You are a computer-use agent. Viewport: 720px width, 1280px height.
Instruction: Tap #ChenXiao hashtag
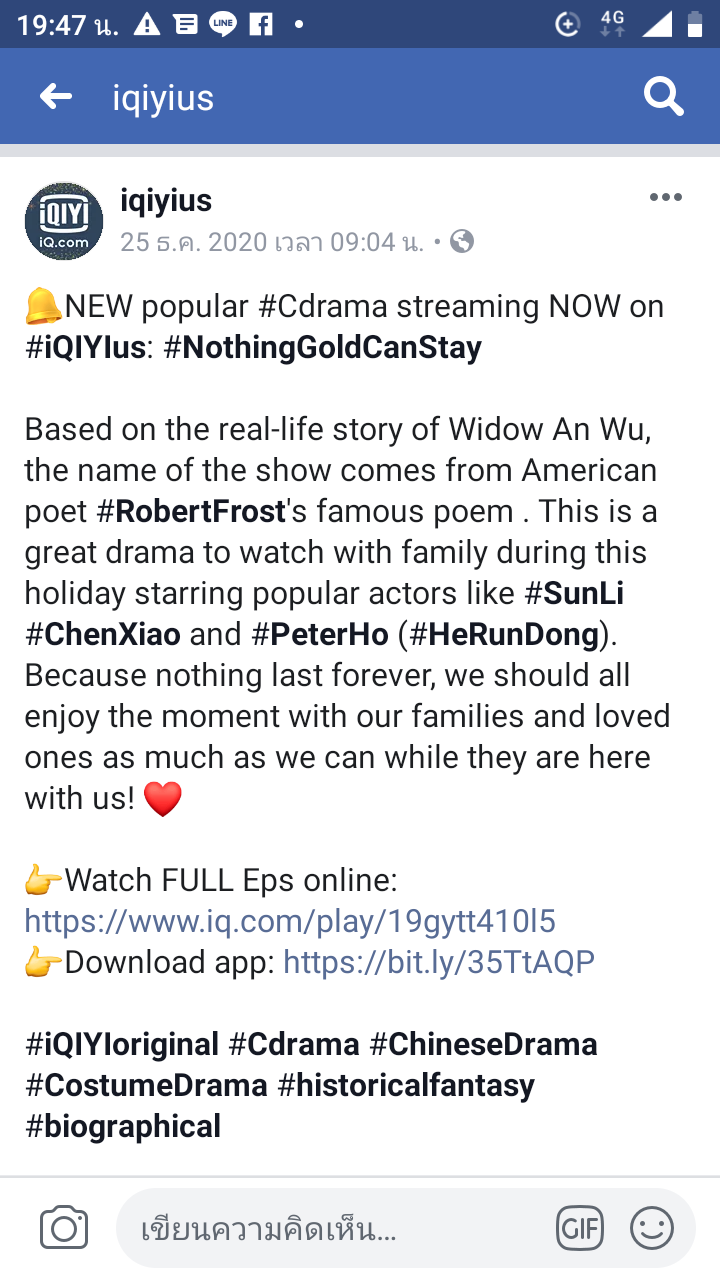(x=103, y=634)
